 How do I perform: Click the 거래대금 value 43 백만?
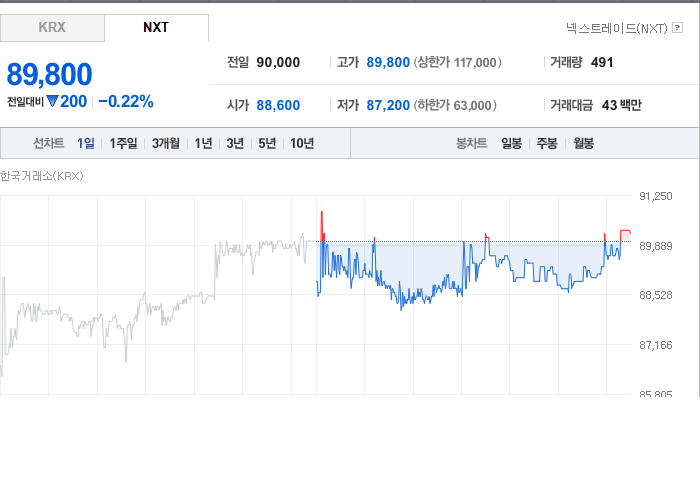(x=621, y=105)
